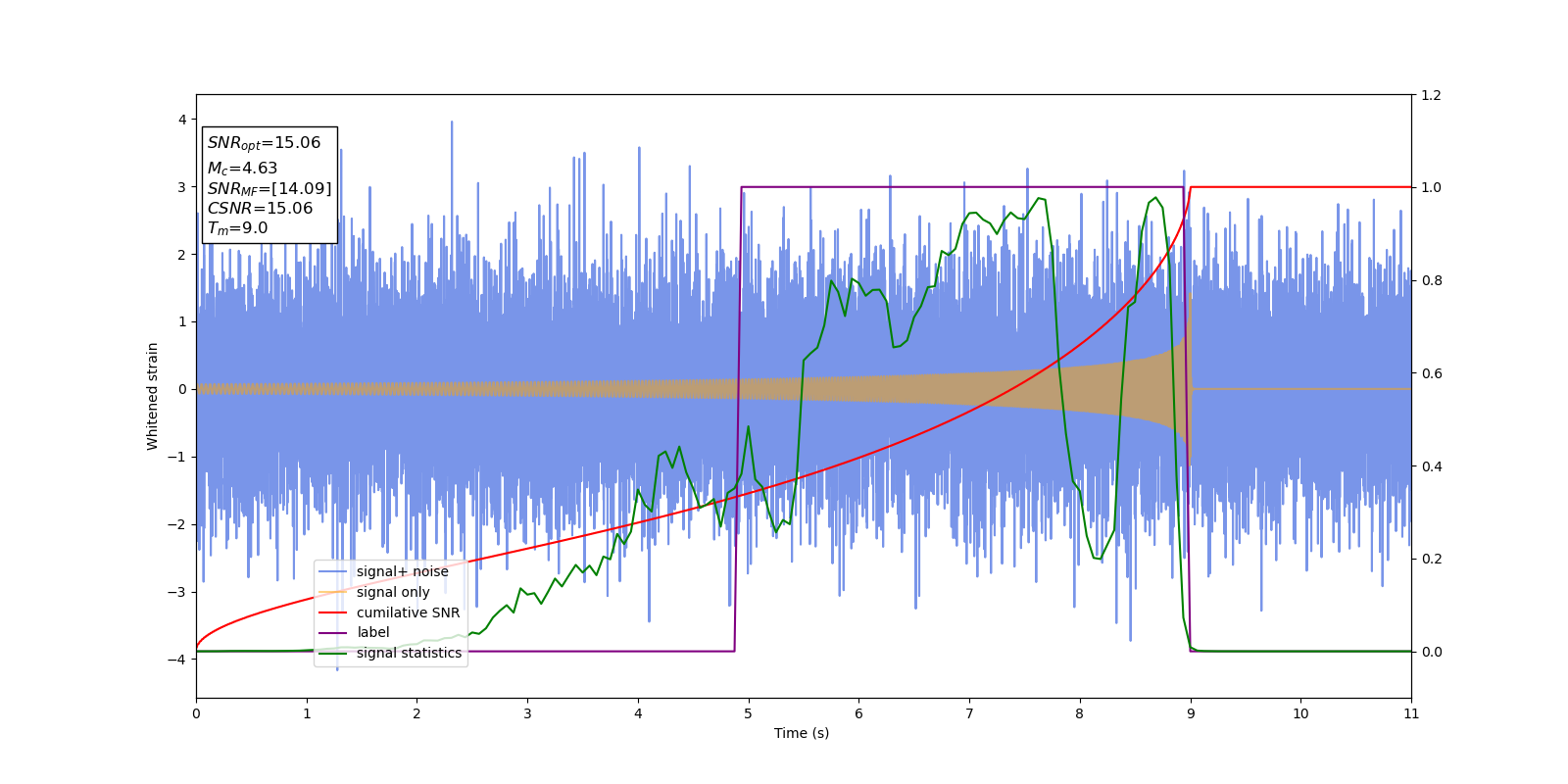Click the CSNR=15.06 annotation text
This screenshot has width=1568, height=784.
260,208
